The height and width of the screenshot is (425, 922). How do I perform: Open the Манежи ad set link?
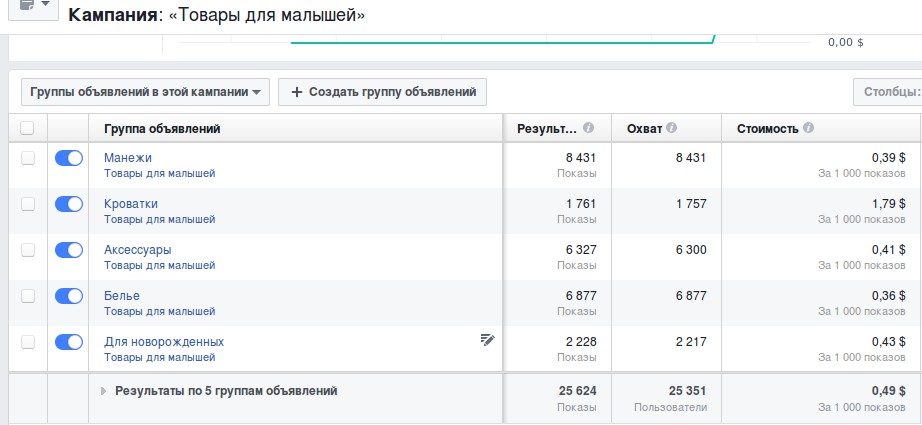coord(128,157)
